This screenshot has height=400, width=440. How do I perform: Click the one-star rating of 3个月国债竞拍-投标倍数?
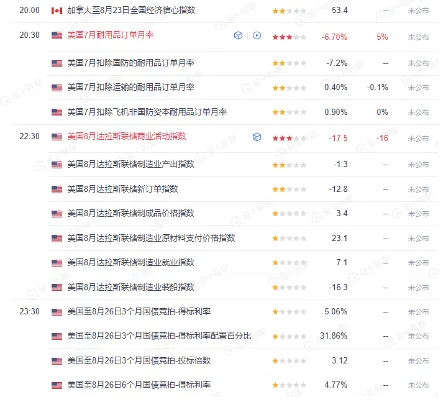pyautogui.click(x=289, y=361)
